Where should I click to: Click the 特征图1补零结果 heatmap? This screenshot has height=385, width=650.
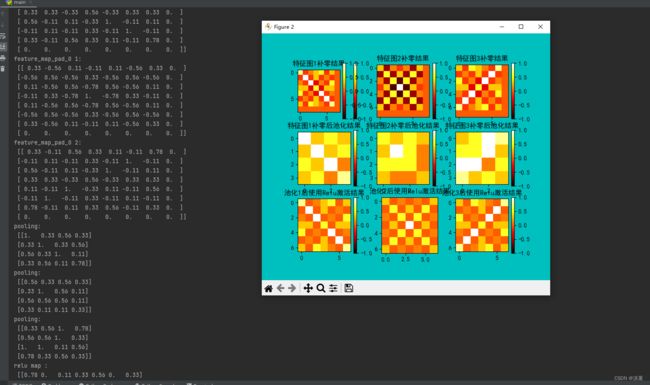(x=319, y=91)
